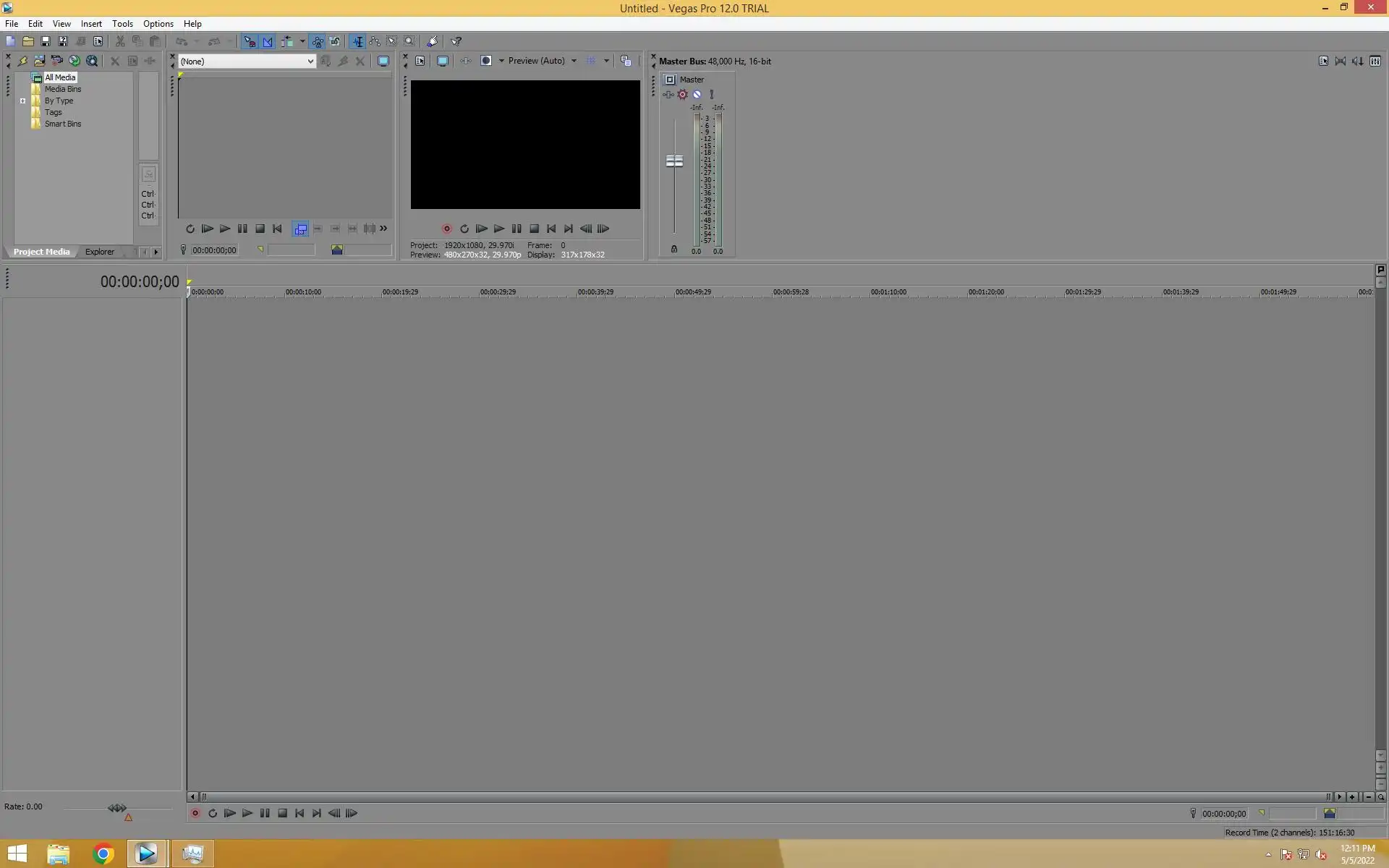Viewport: 1389px width, 868px height.
Task: Click the New Project icon in the toolbar
Action: (10, 41)
